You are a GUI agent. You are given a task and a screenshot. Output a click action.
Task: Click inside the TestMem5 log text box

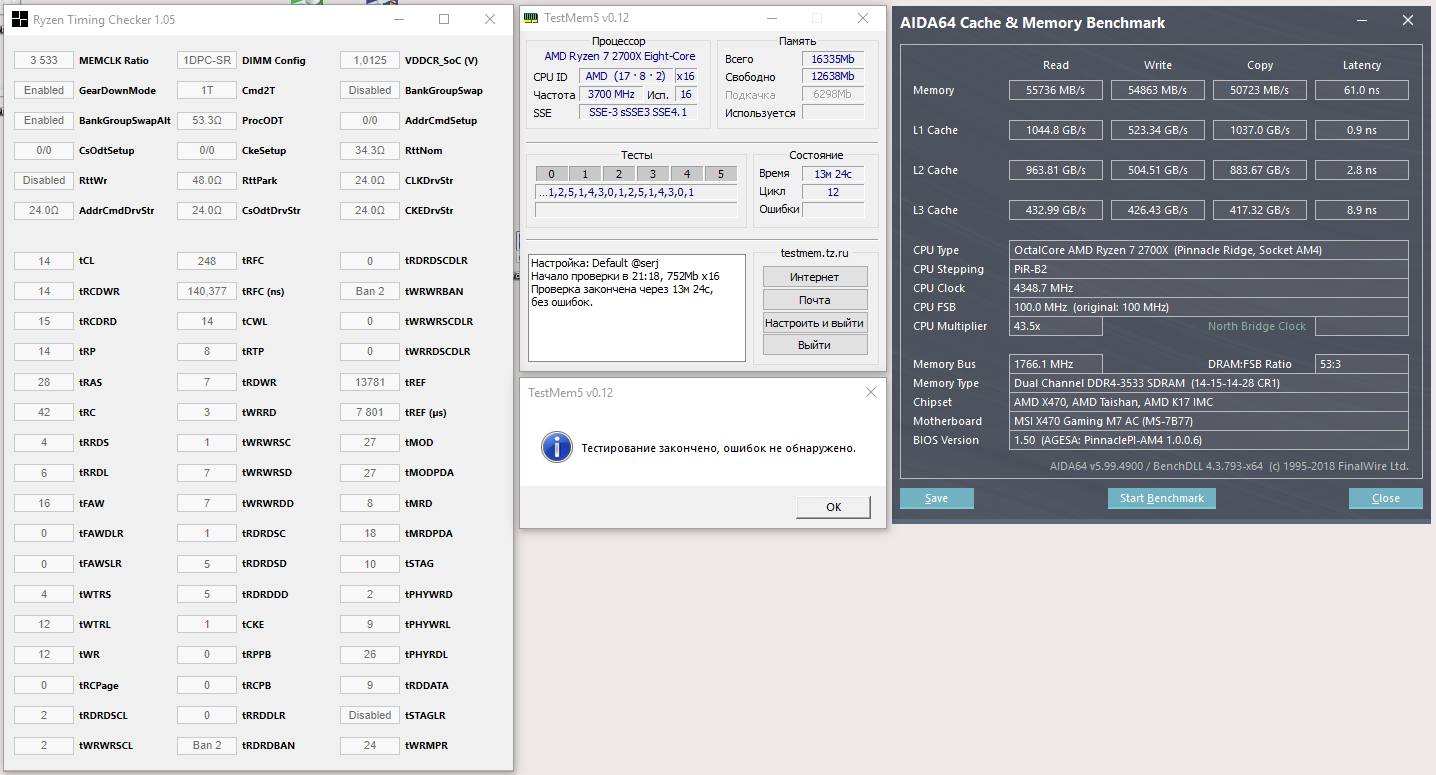tap(637, 308)
